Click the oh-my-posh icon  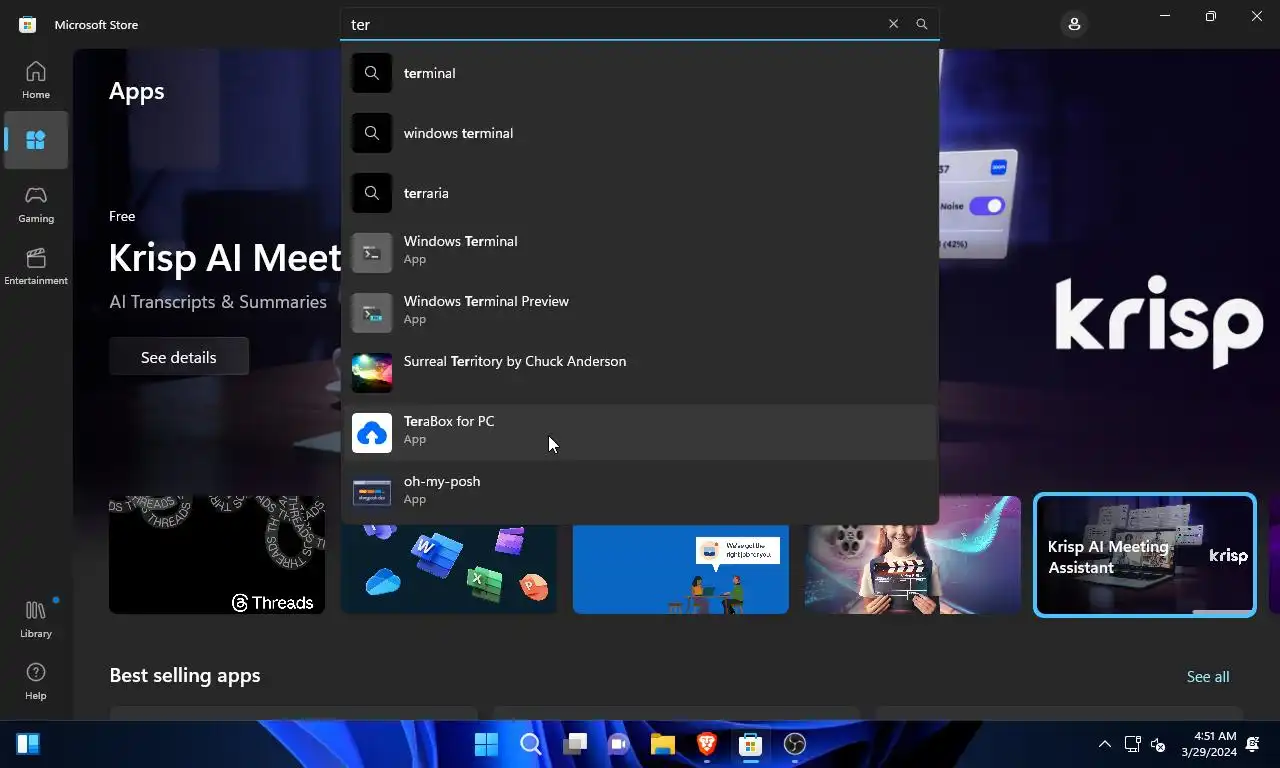[x=372, y=493]
